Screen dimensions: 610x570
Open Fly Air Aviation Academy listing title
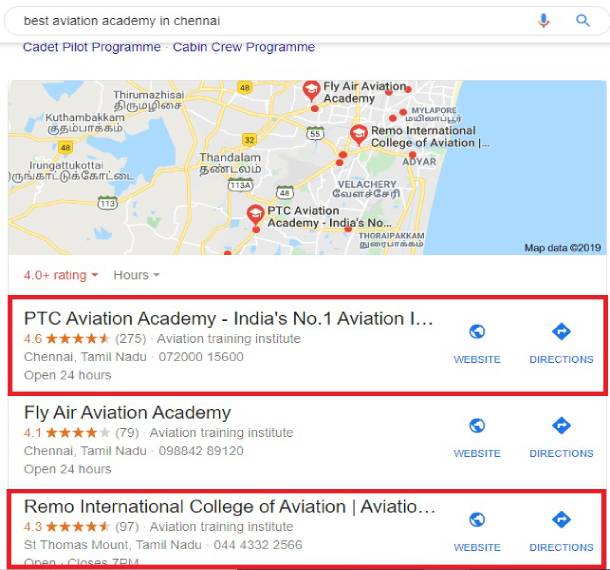127,412
